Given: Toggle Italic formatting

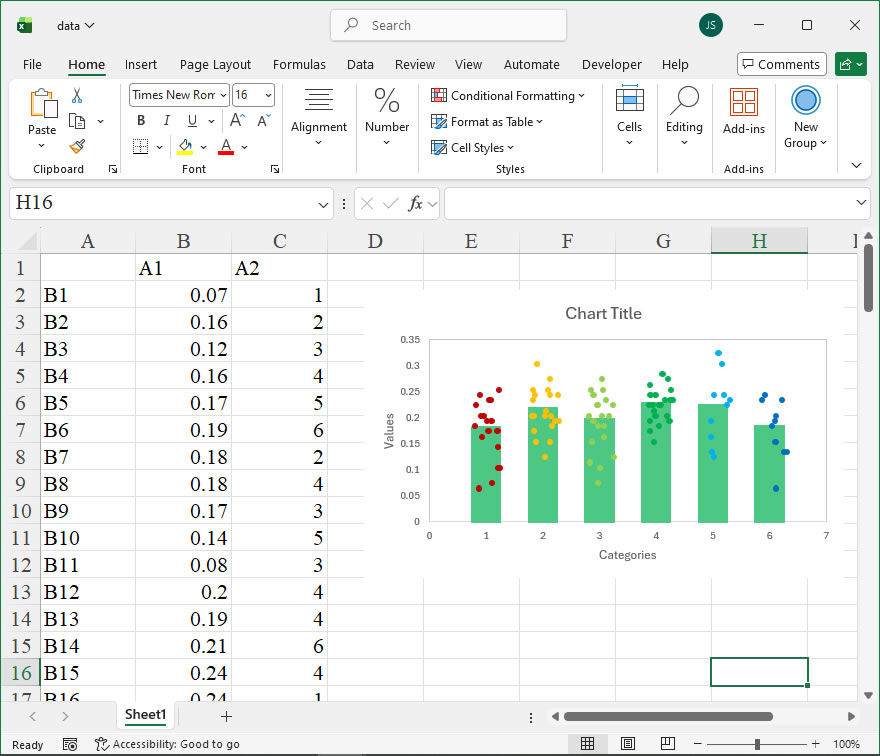Looking at the screenshot, I should pyautogui.click(x=167, y=120).
